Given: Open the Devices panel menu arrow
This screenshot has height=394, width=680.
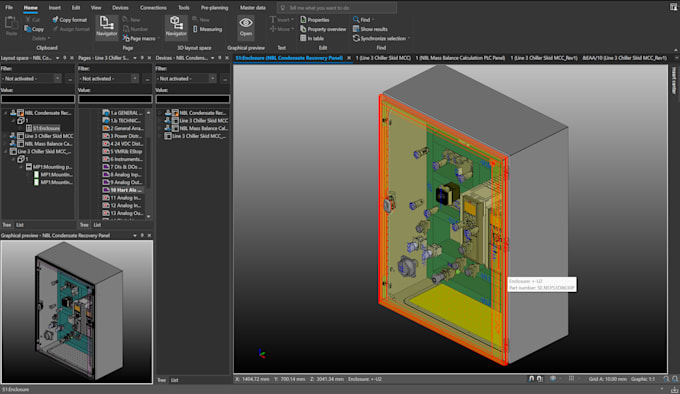Looking at the screenshot, I should pos(212,58).
